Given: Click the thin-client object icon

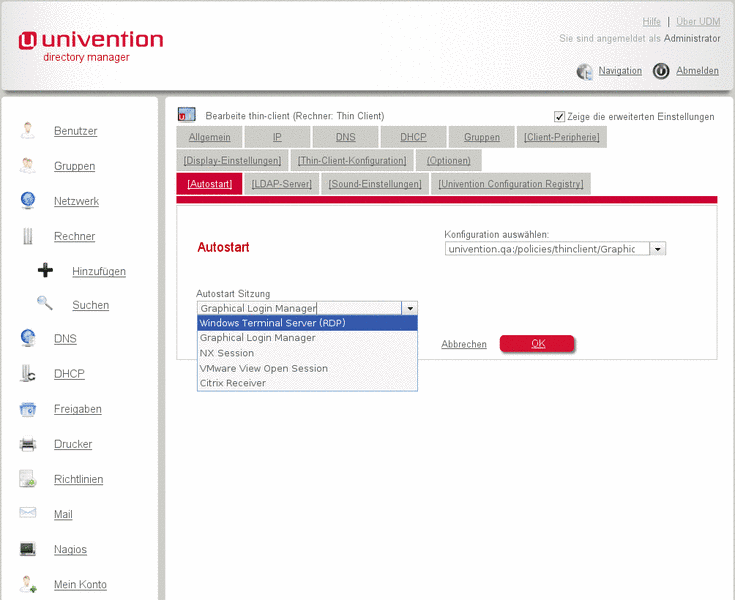Looking at the screenshot, I should [187, 114].
